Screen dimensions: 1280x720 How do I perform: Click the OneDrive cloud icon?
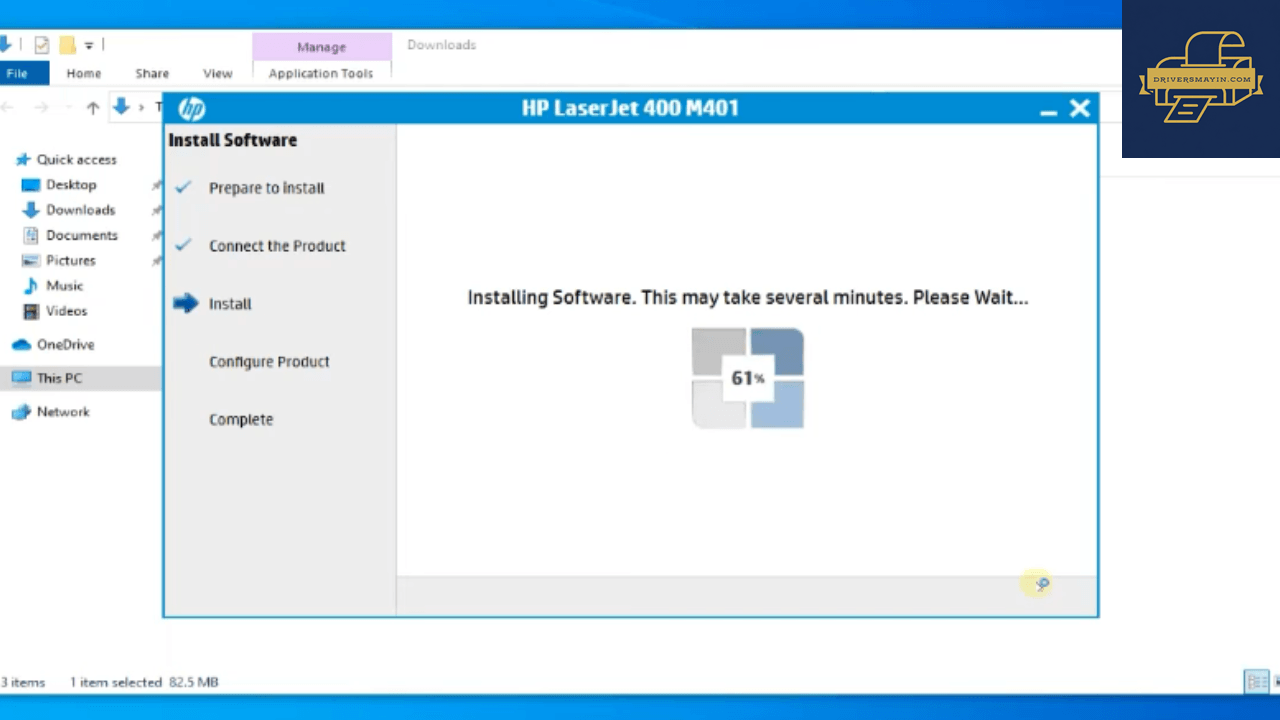click(21, 345)
